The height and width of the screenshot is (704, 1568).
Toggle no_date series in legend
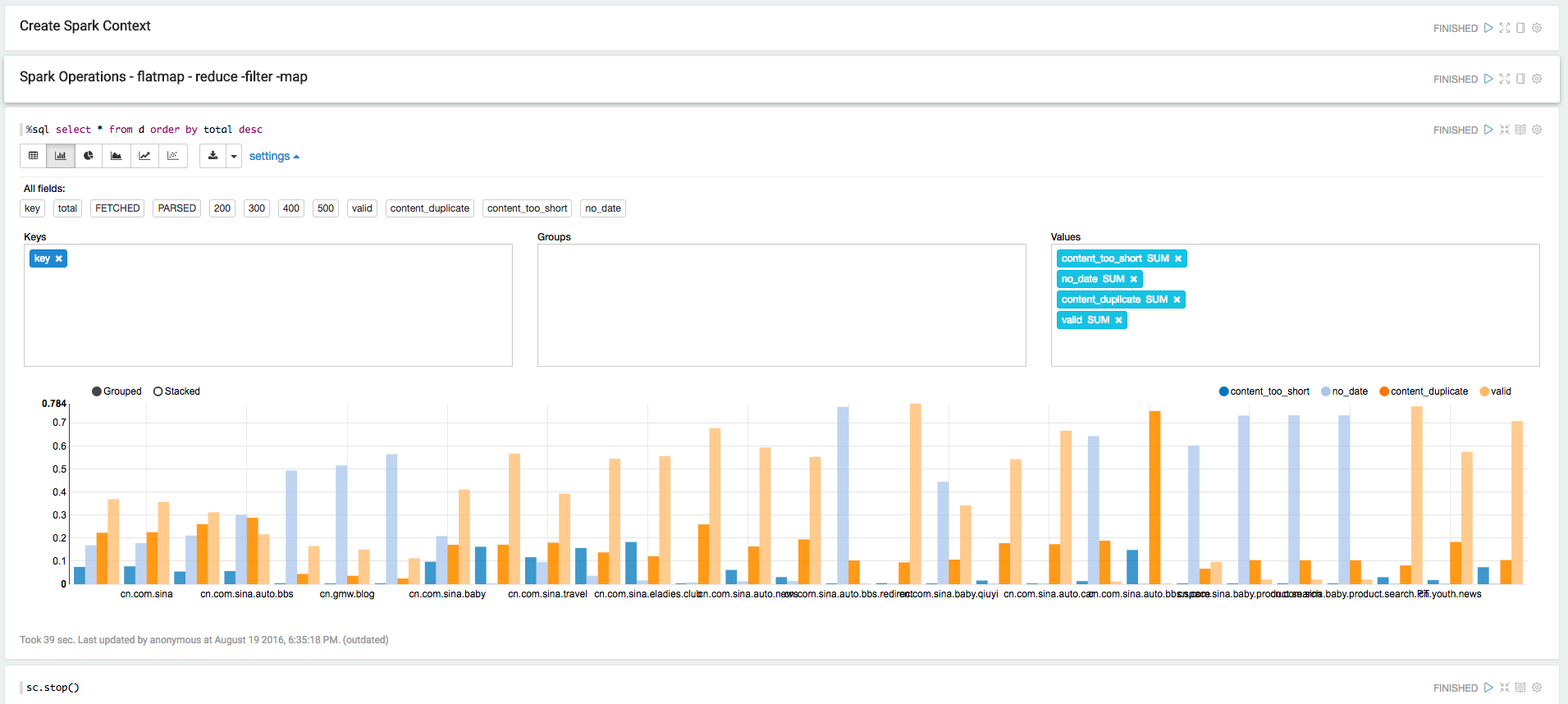[x=1345, y=391]
